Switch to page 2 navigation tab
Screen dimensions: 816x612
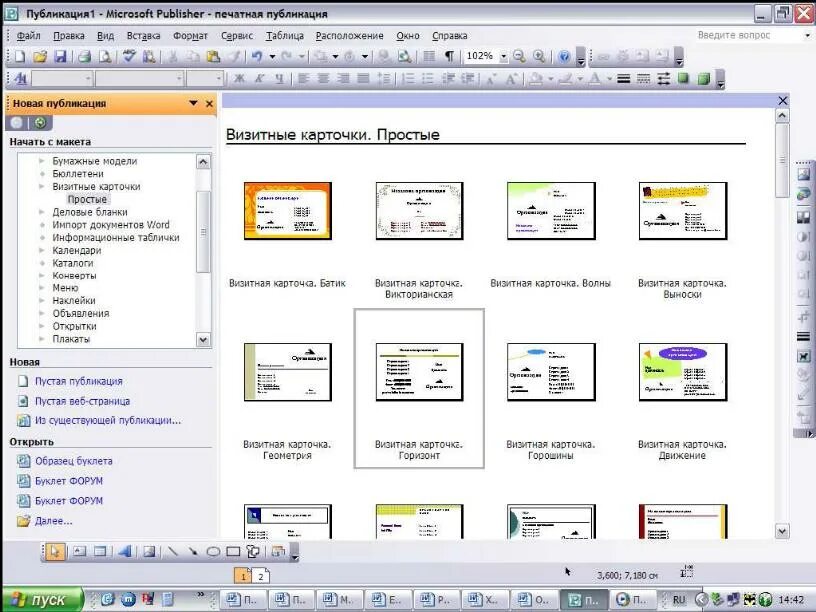pos(261,576)
